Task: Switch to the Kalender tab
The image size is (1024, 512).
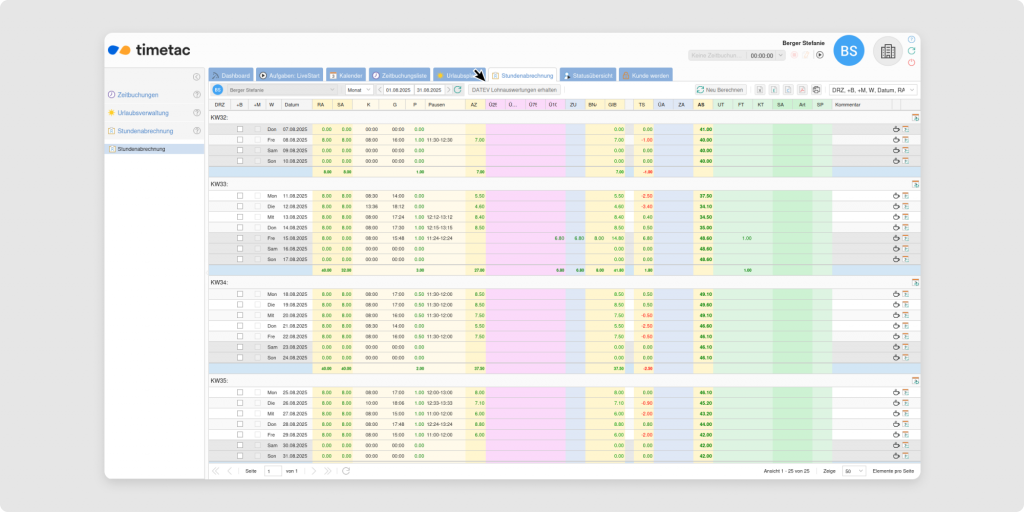Action: 345,75
